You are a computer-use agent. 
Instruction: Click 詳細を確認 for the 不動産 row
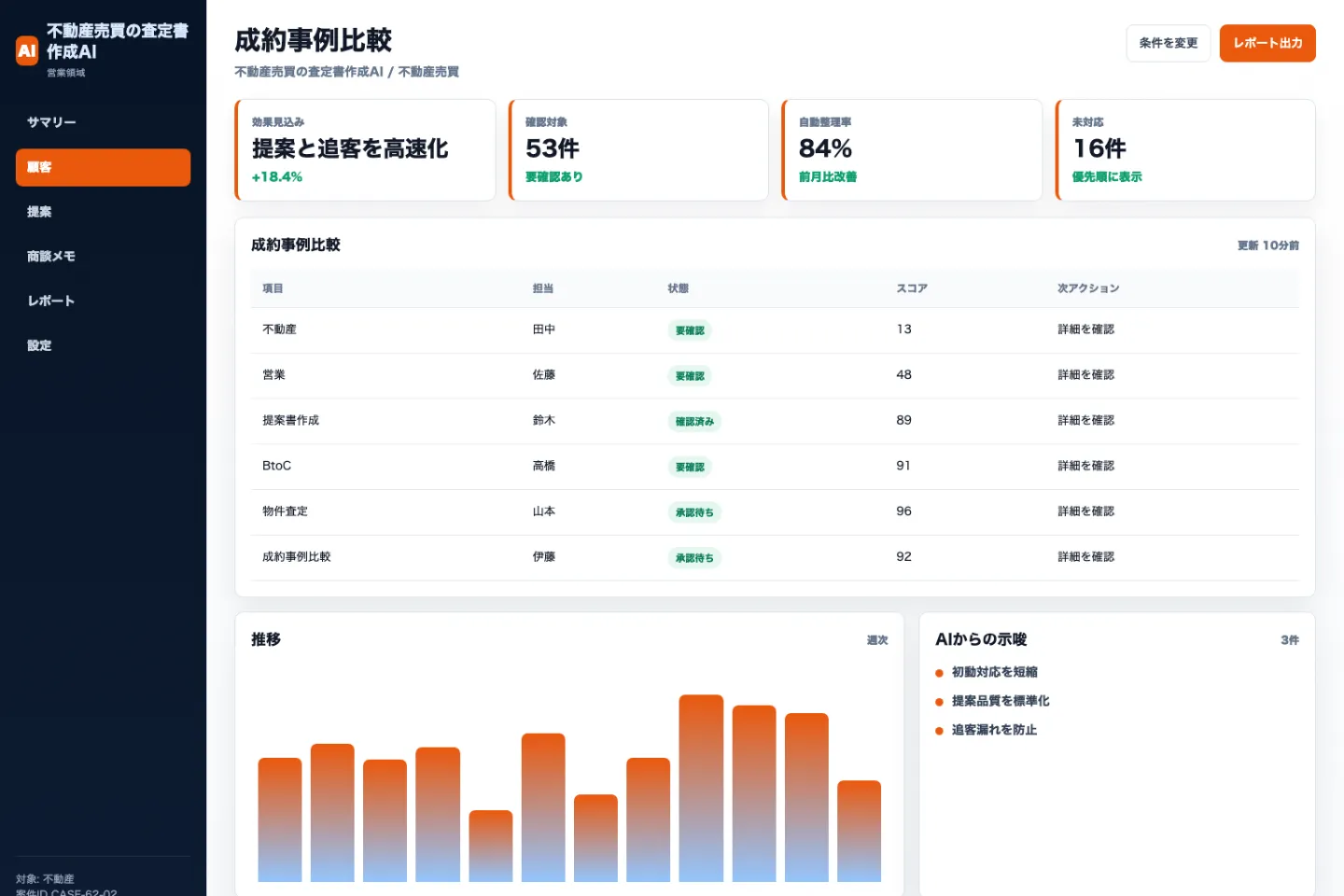tap(1085, 329)
